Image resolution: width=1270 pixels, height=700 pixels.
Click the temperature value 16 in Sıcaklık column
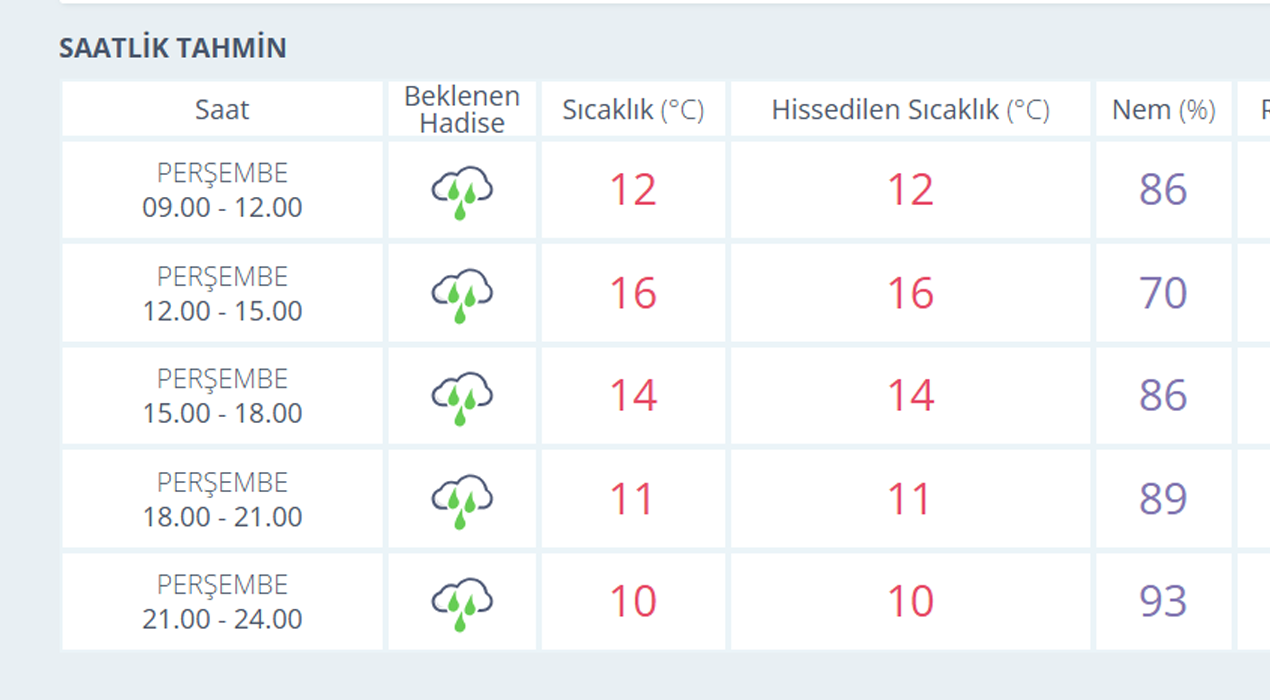click(633, 294)
